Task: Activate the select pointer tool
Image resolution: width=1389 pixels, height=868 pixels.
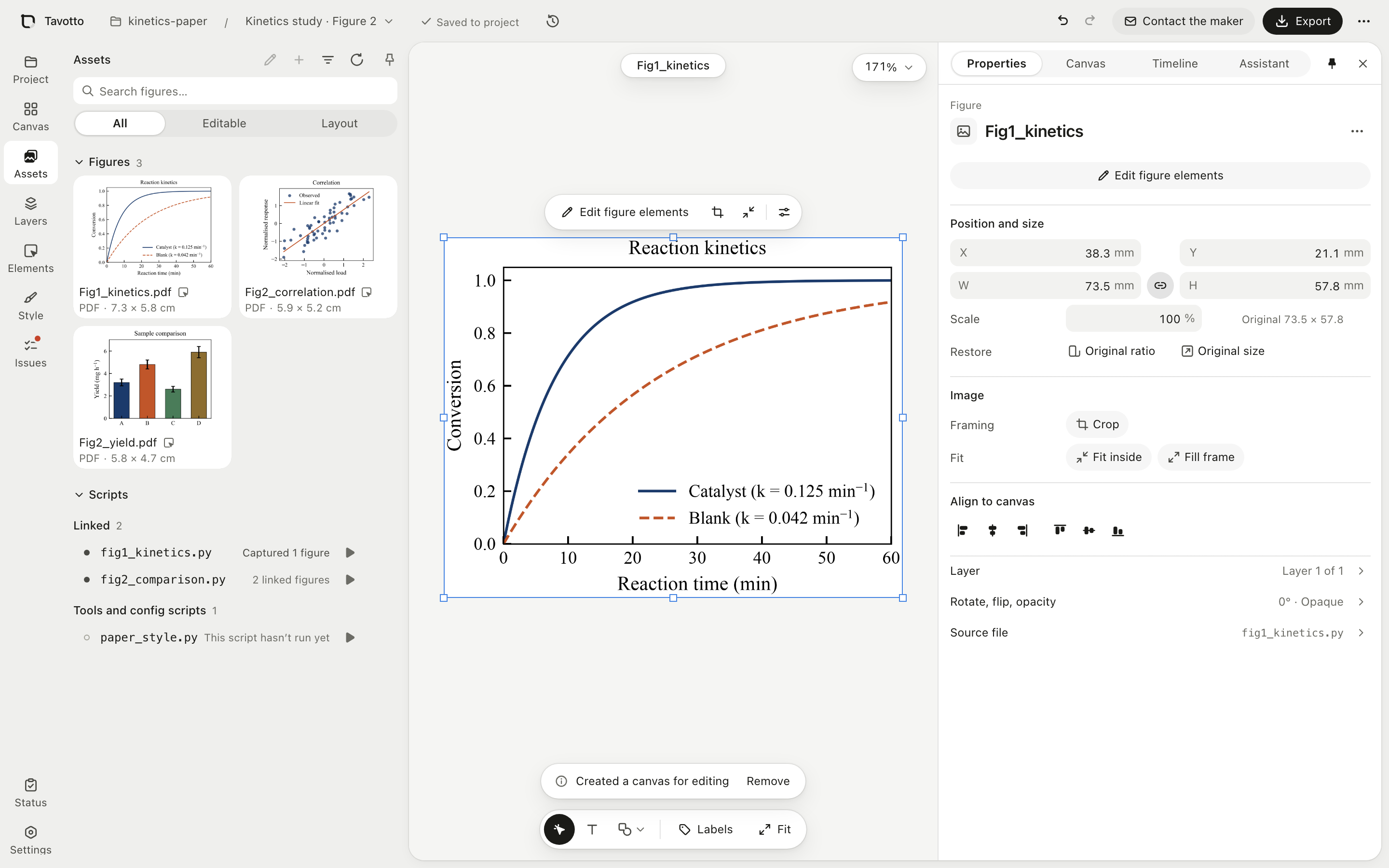Action: coord(559,829)
